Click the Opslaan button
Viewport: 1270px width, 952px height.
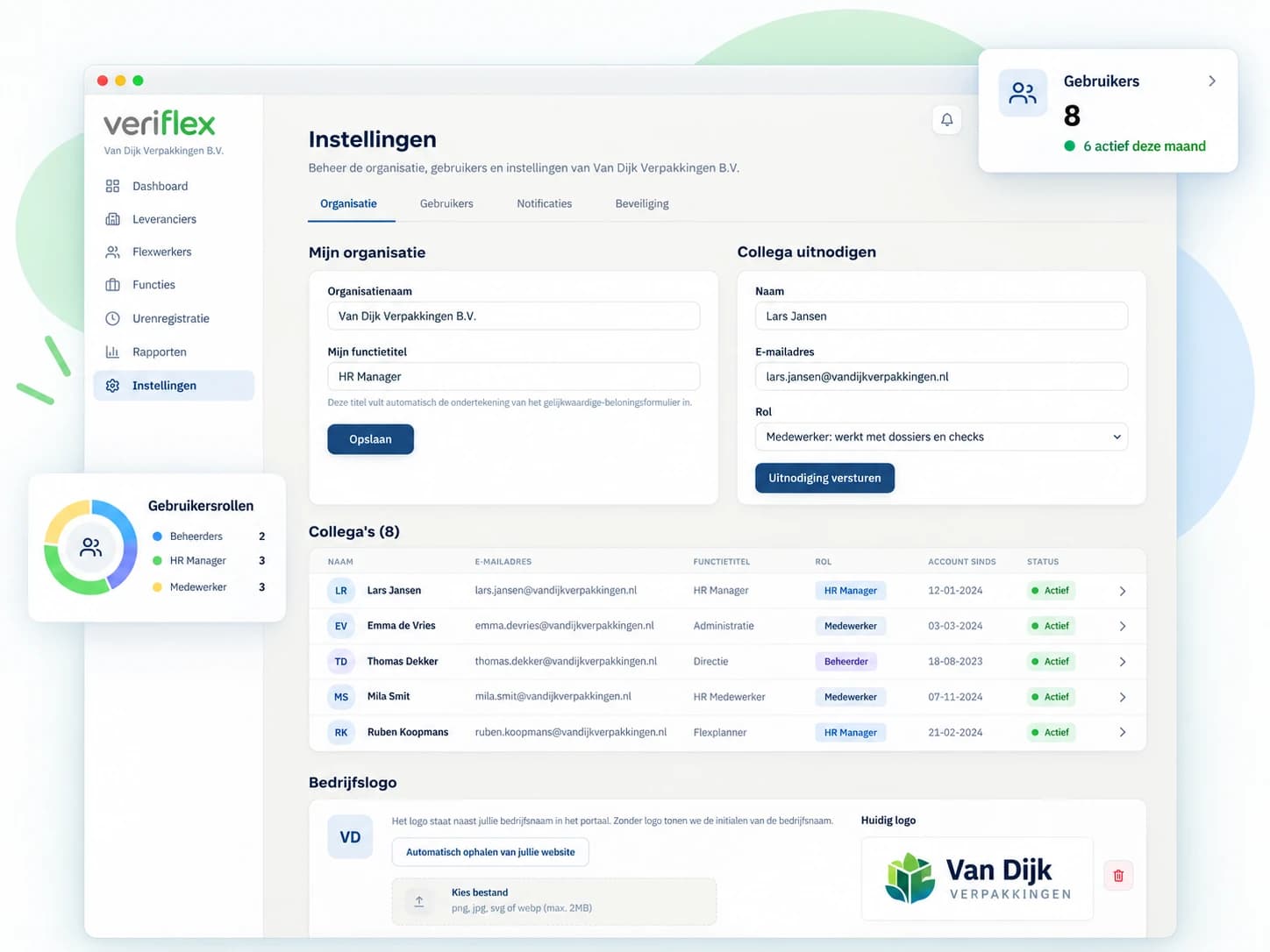[370, 439]
